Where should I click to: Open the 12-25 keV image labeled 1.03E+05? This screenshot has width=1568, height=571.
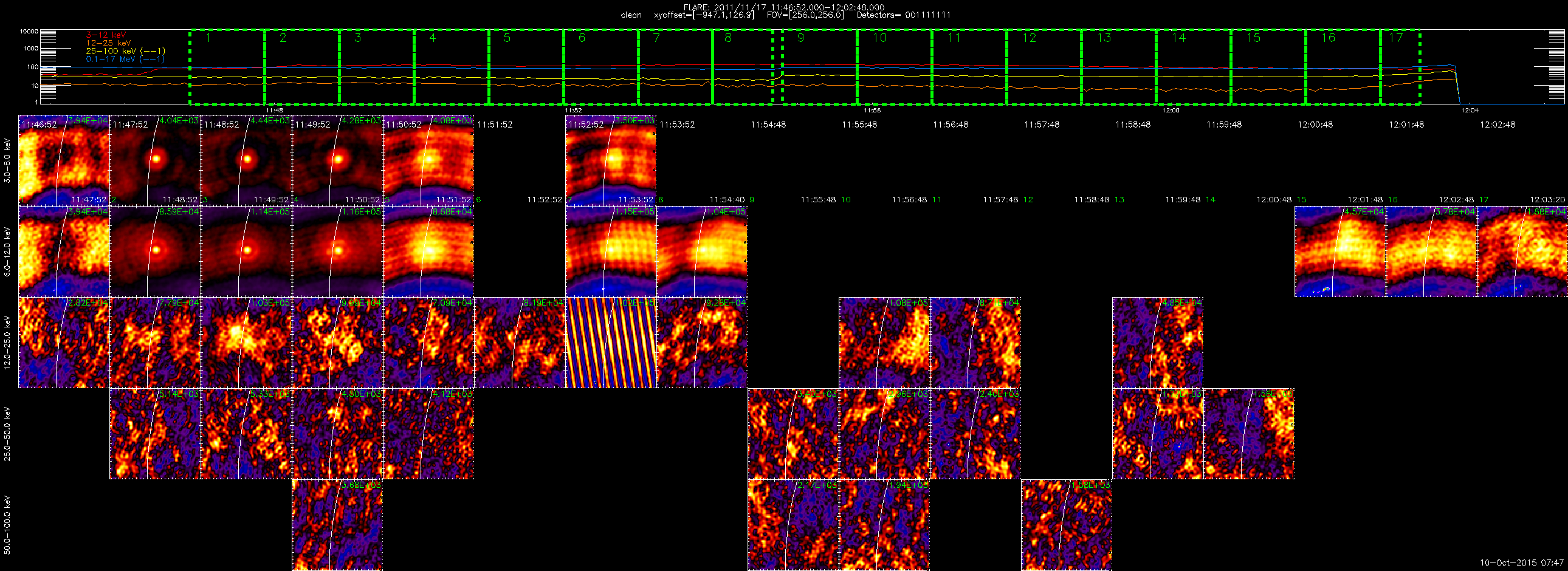click(247, 343)
